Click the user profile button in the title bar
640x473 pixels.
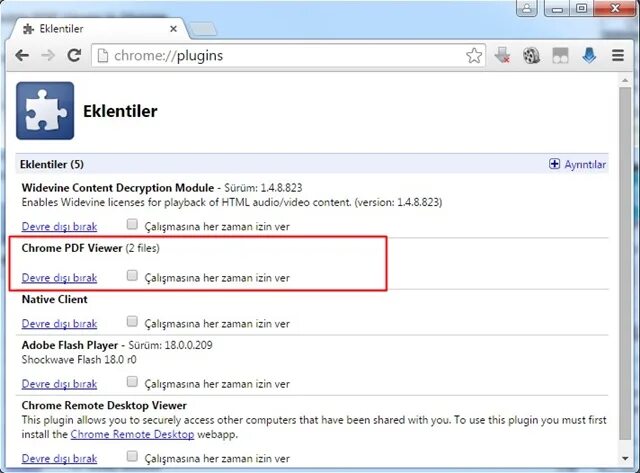click(527, 8)
